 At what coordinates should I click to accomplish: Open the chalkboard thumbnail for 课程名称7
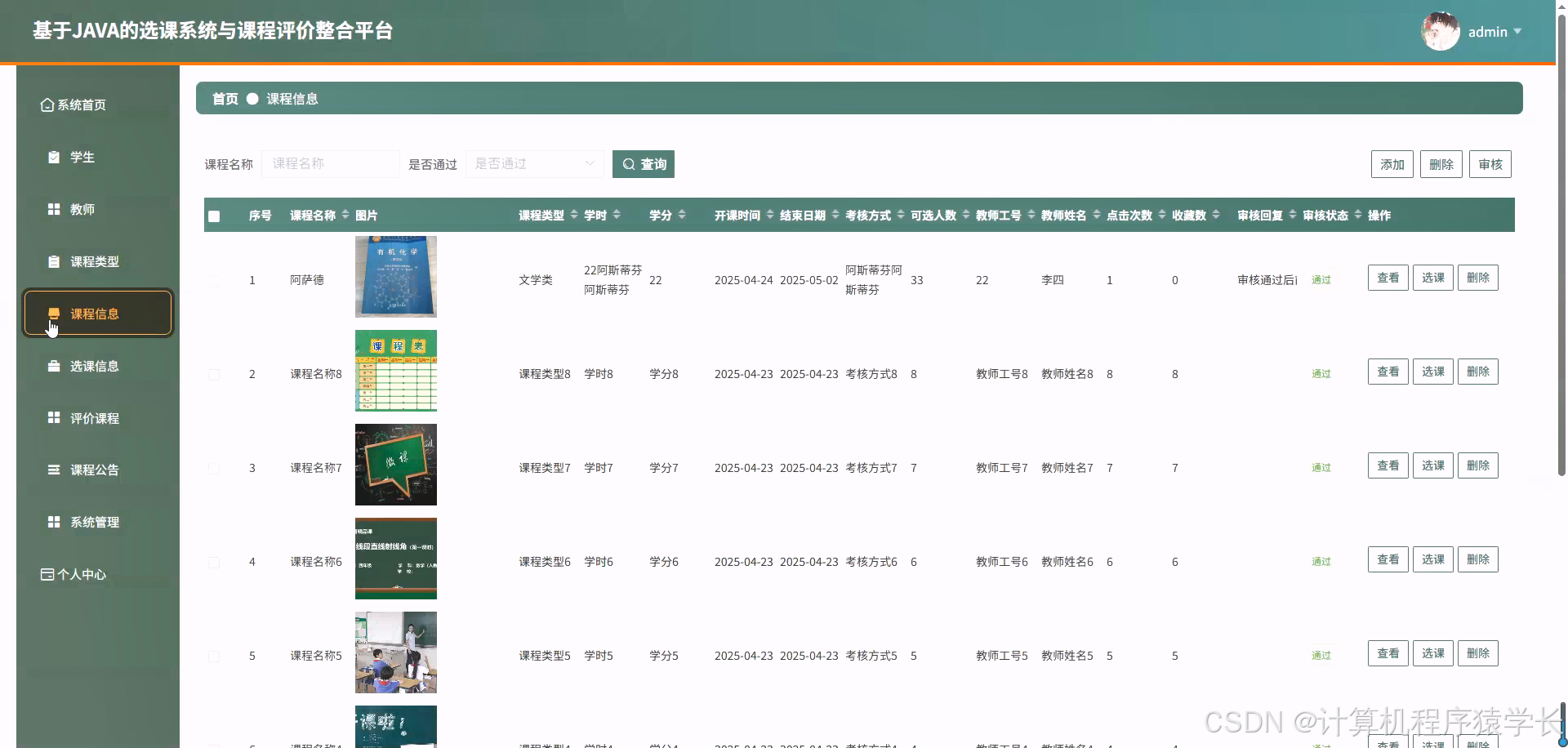396,465
